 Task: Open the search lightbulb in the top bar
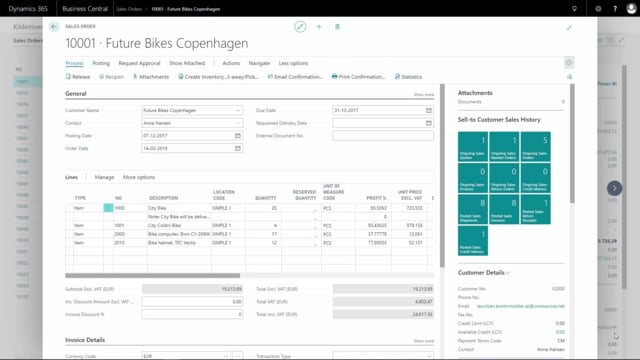coord(574,9)
